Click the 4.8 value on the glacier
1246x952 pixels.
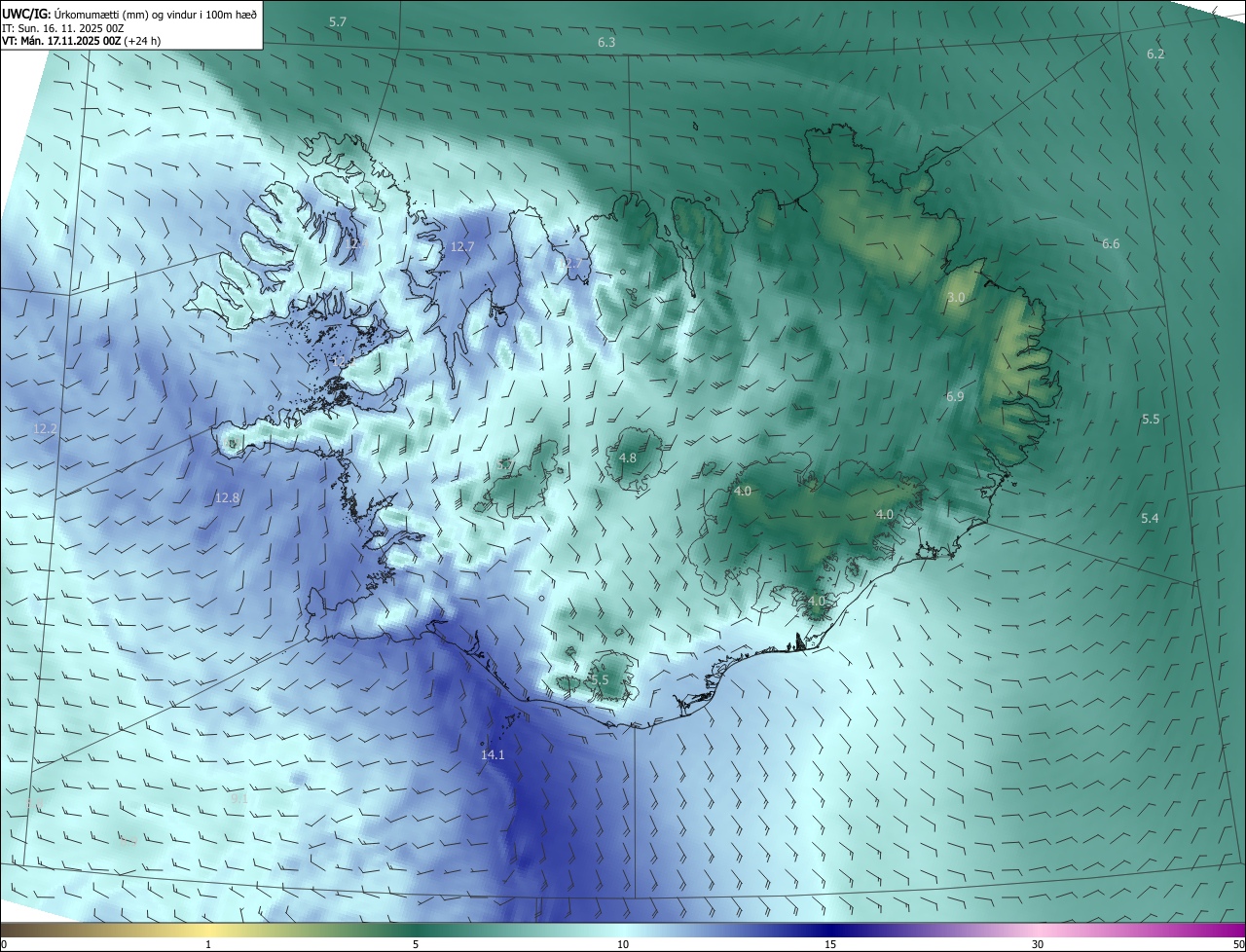tap(628, 458)
